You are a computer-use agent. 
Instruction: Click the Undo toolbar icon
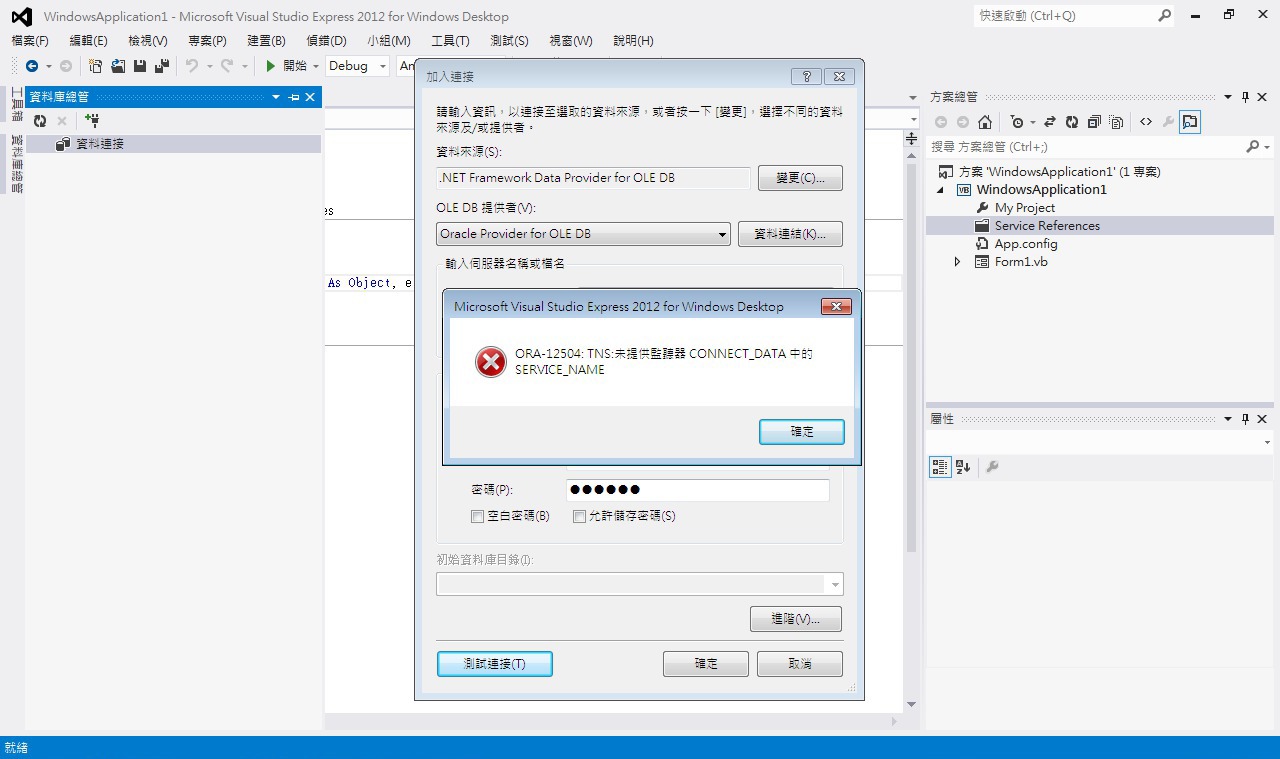coord(191,66)
